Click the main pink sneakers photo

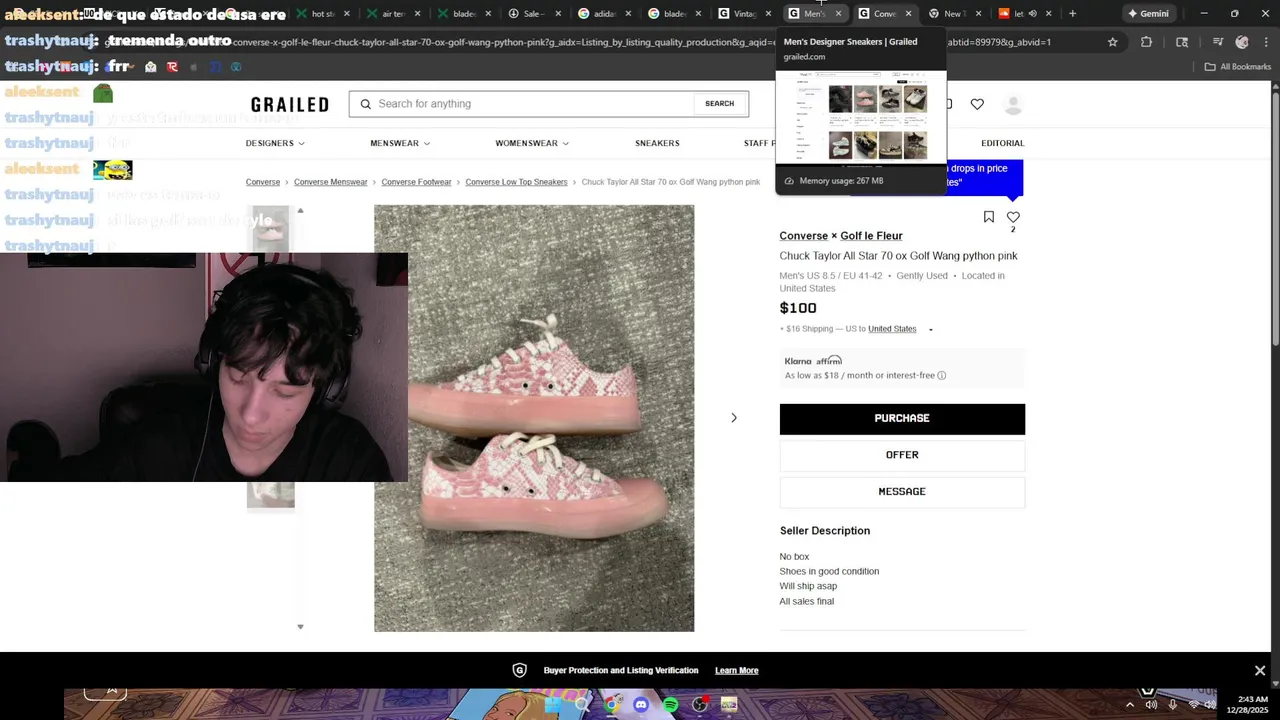pyautogui.click(x=534, y=418)
